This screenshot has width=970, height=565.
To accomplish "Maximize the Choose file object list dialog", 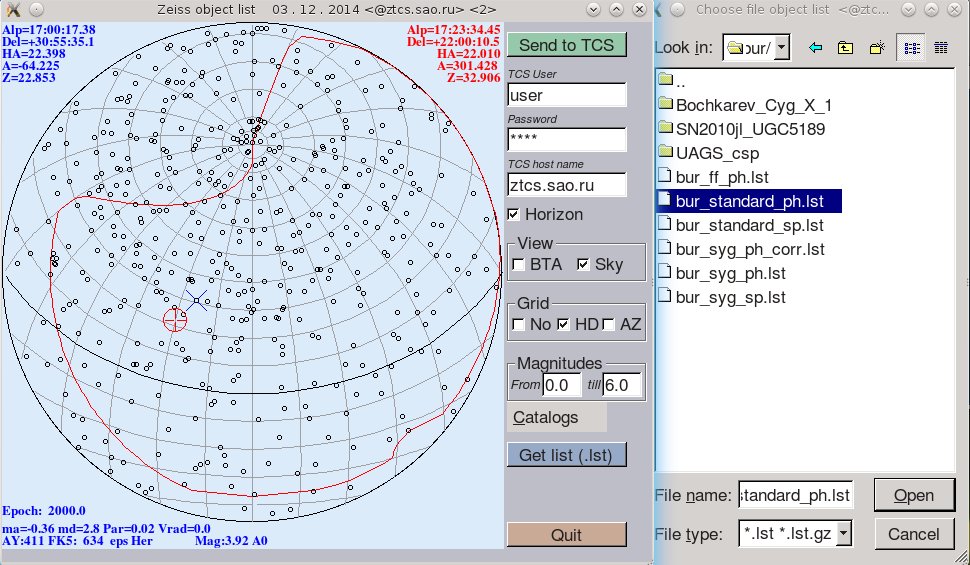I will point(932,9).
